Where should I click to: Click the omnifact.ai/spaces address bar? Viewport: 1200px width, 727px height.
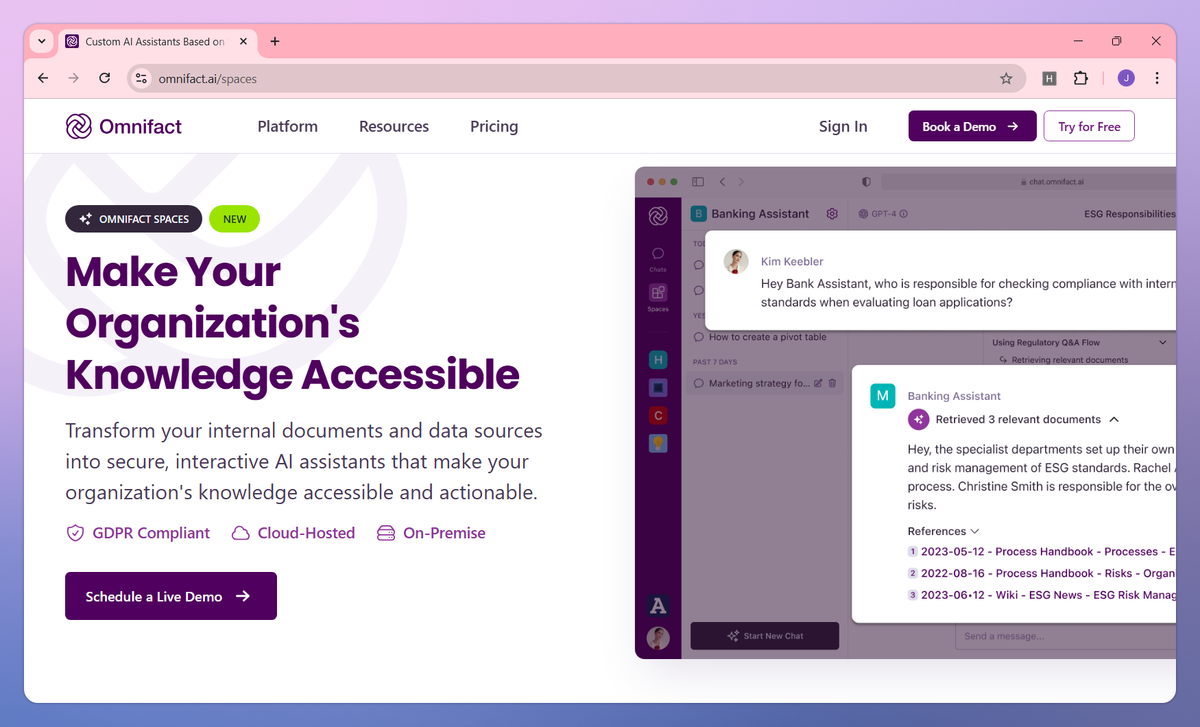point(576,78)
